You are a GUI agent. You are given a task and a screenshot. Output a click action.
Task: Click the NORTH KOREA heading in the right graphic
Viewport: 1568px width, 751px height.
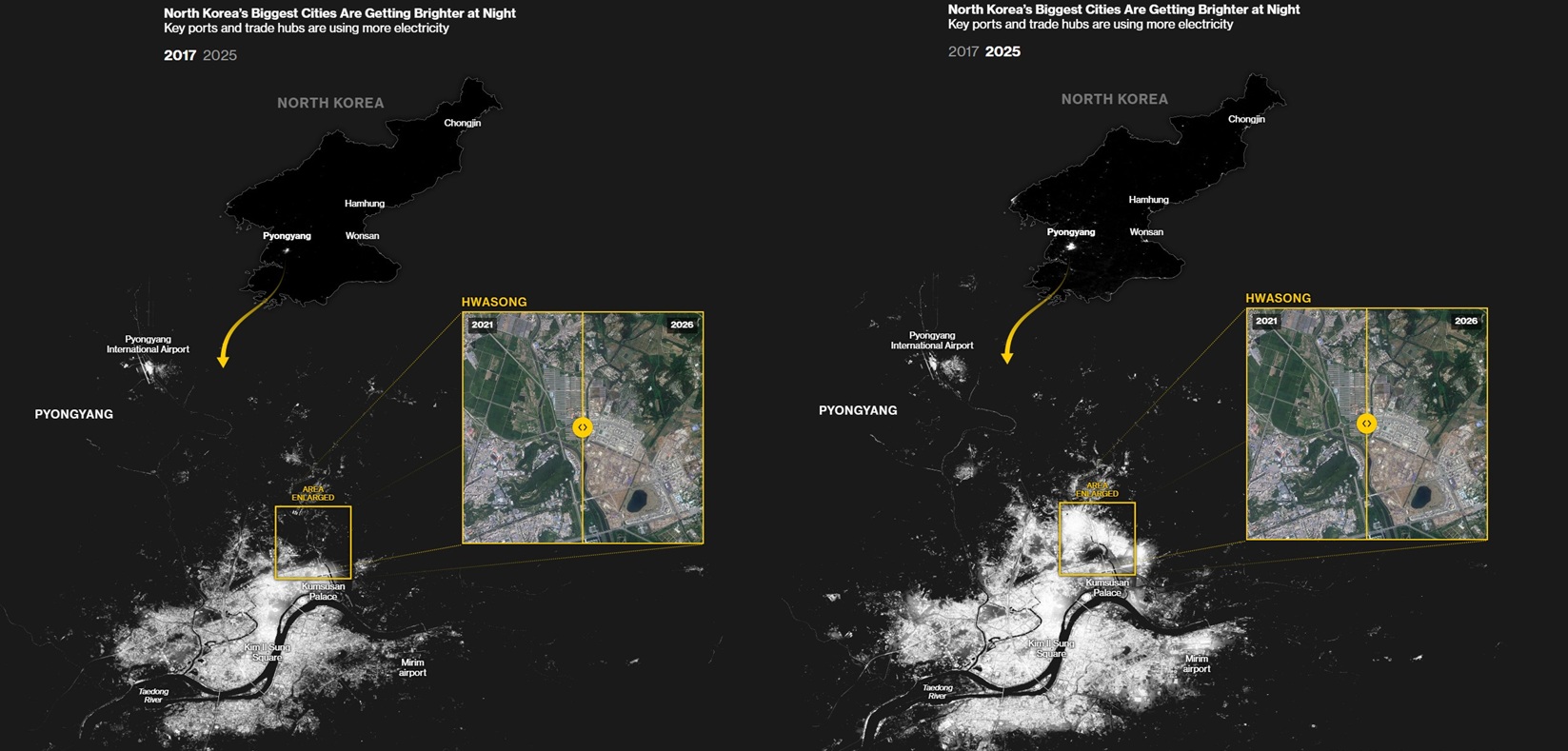(1115, 99)
